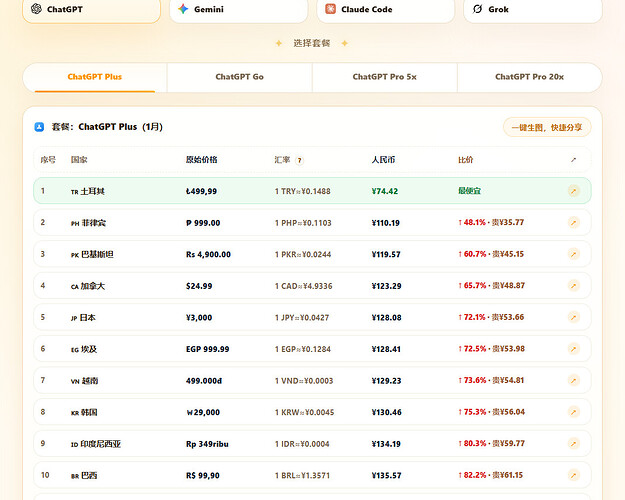Click the exchange rate help question icon
This screenshot has width=625, height=500.
[x=299, y=160]
